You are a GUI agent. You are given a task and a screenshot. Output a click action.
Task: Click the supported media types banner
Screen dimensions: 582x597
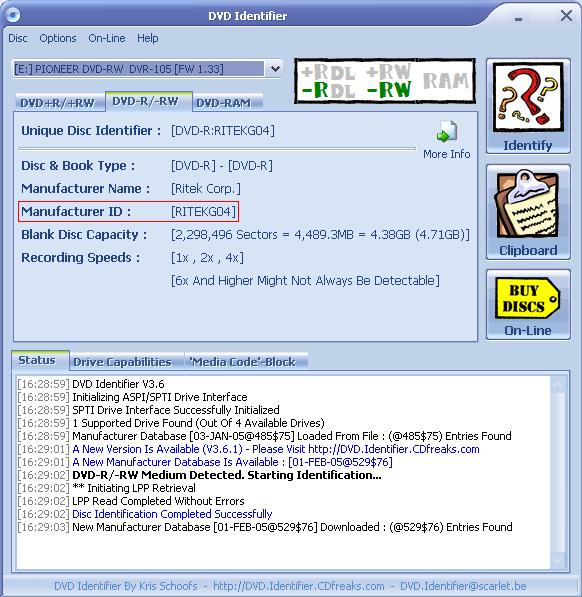[x=385, y=81]
